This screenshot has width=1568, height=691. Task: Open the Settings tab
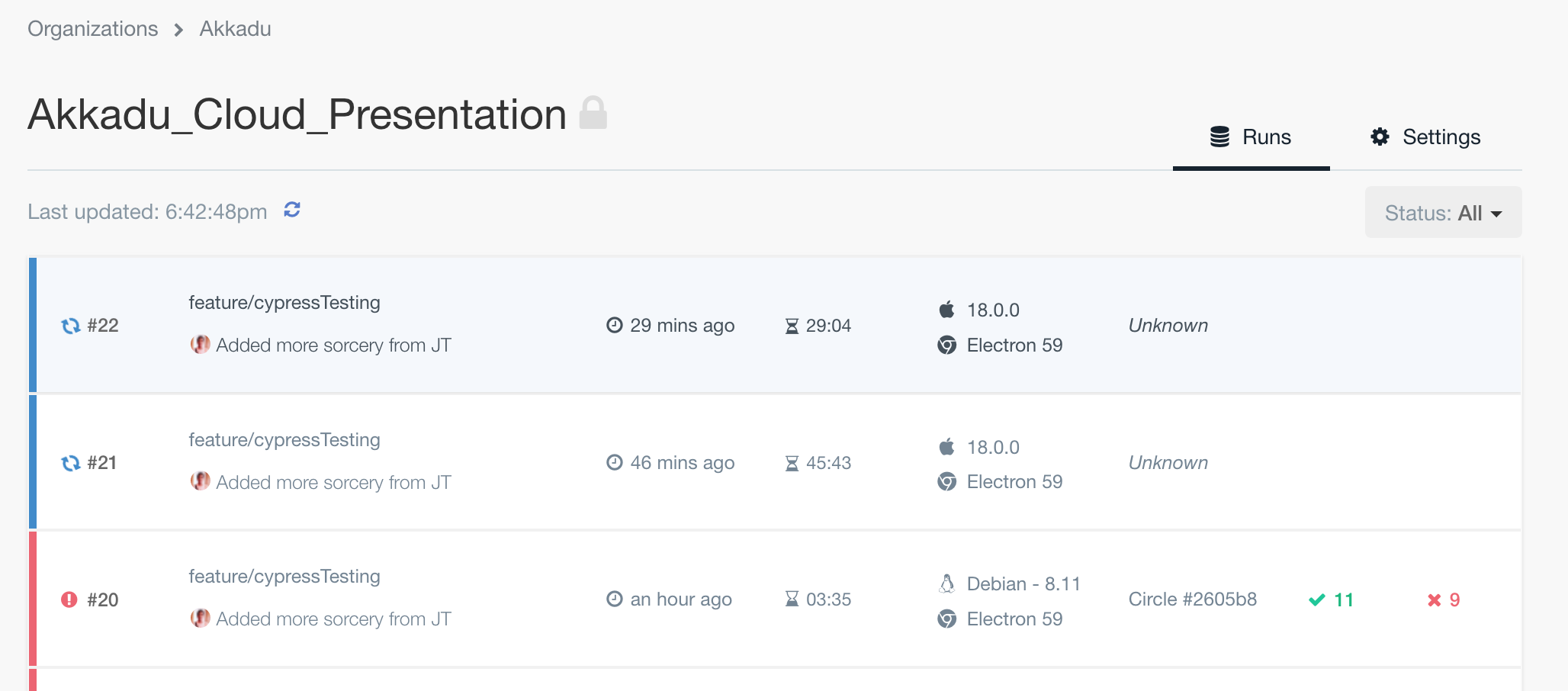coord(1425,137)
